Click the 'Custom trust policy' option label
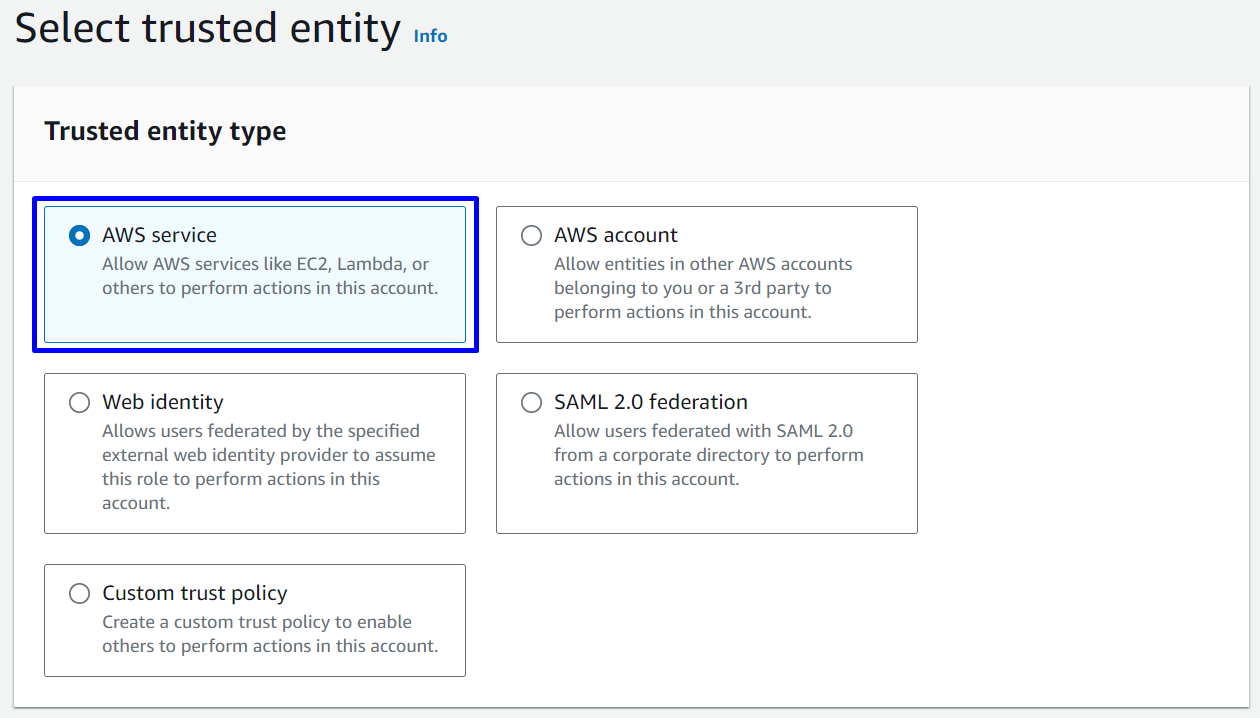1260x718 pixels. (194, 593)
